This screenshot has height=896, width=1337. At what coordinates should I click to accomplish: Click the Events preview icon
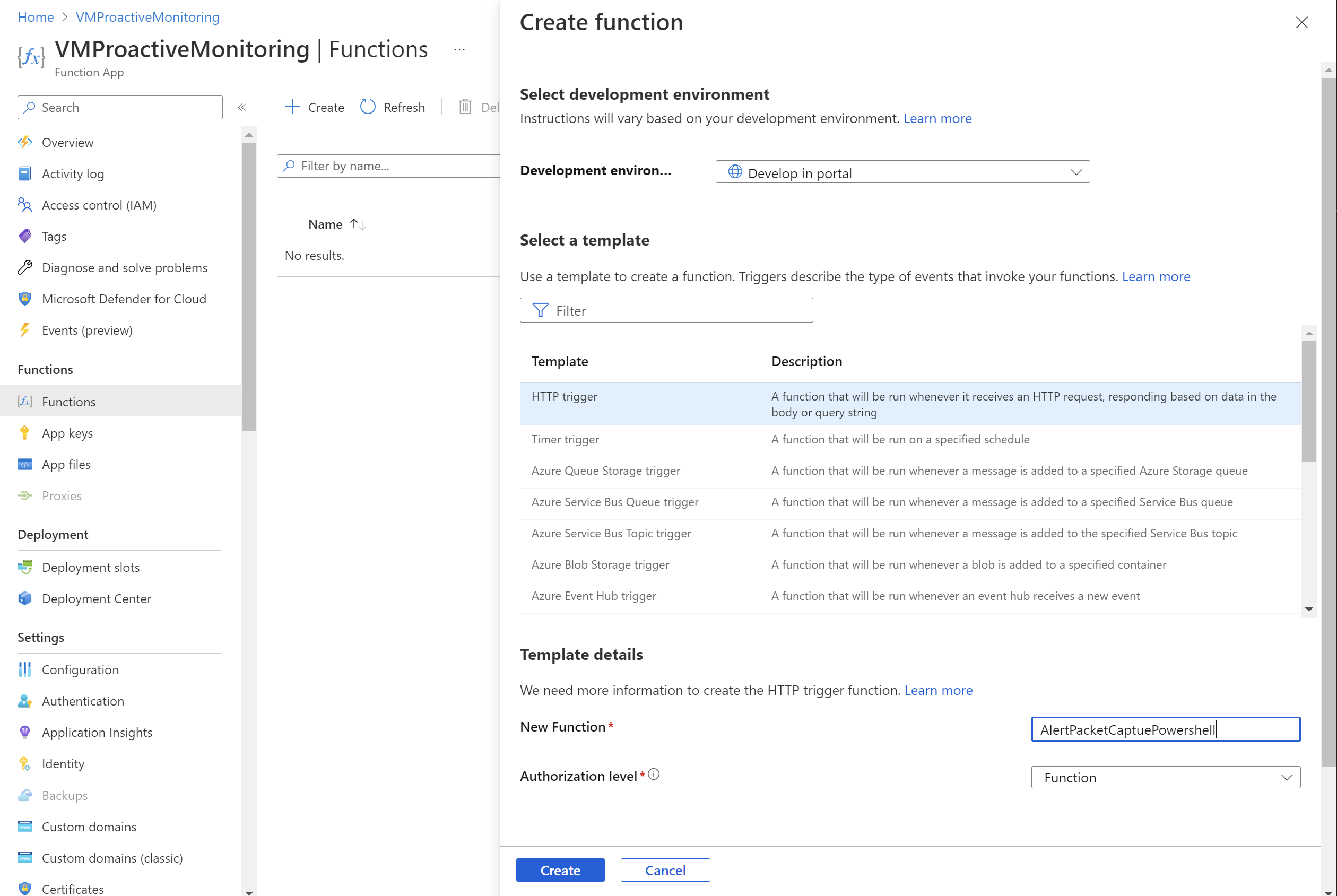(25, 330)
